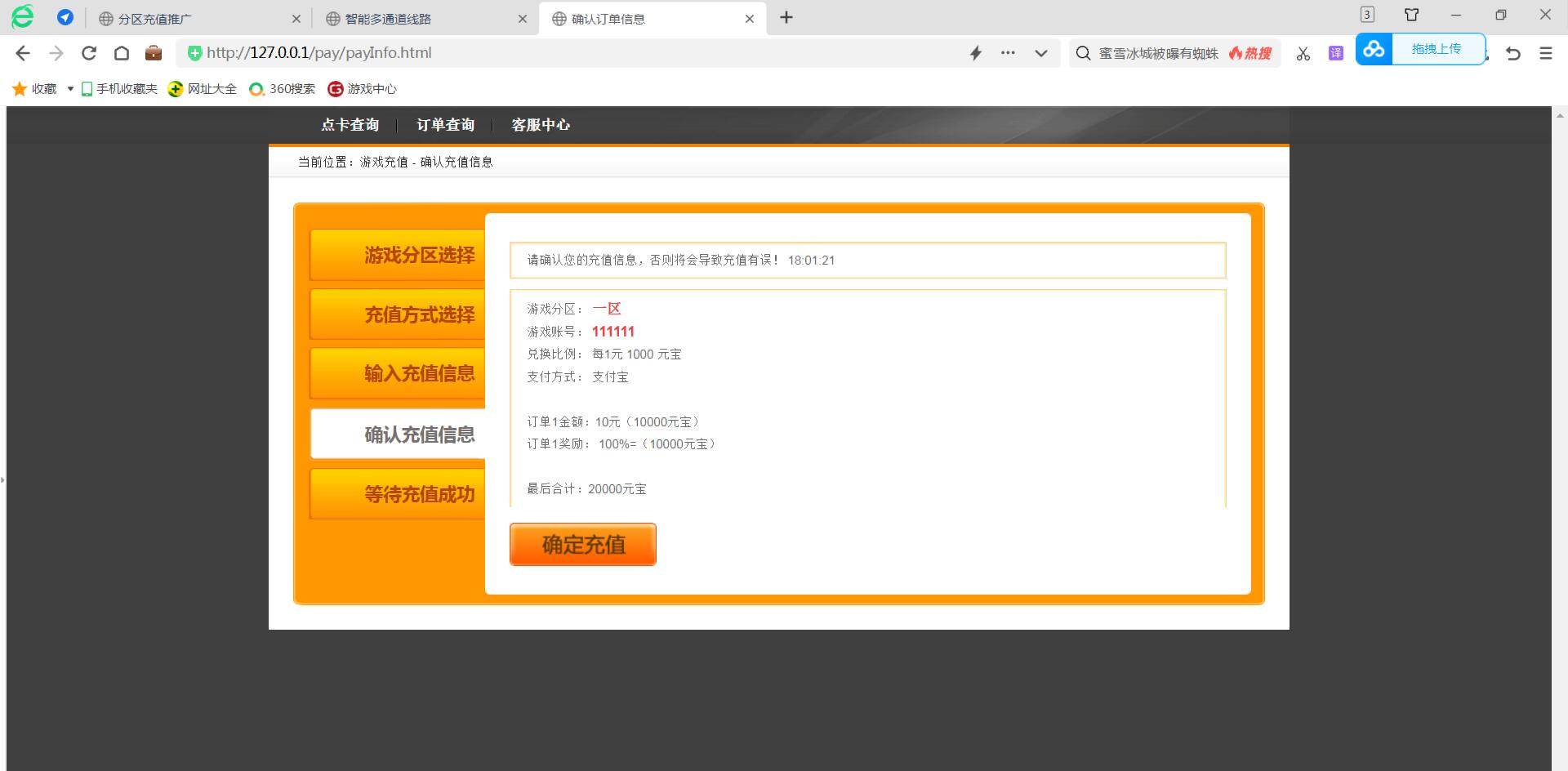The image size is (1568, 771).
Task: Select the 游戏分区选择 step
Action: tap(398, 256)
